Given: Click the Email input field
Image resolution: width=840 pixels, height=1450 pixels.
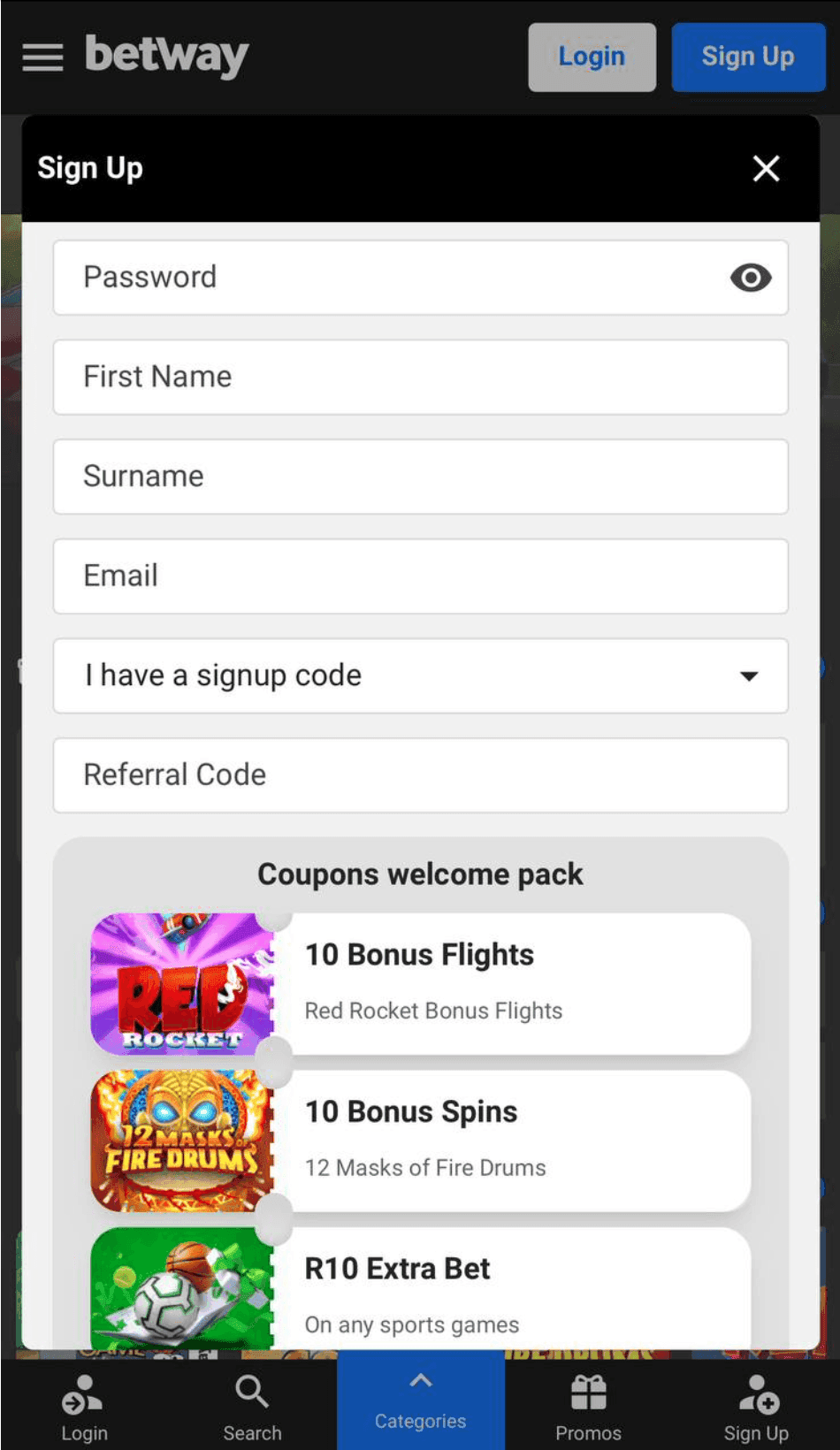Looking at the screenshot, I should click(x=420, y=576).
